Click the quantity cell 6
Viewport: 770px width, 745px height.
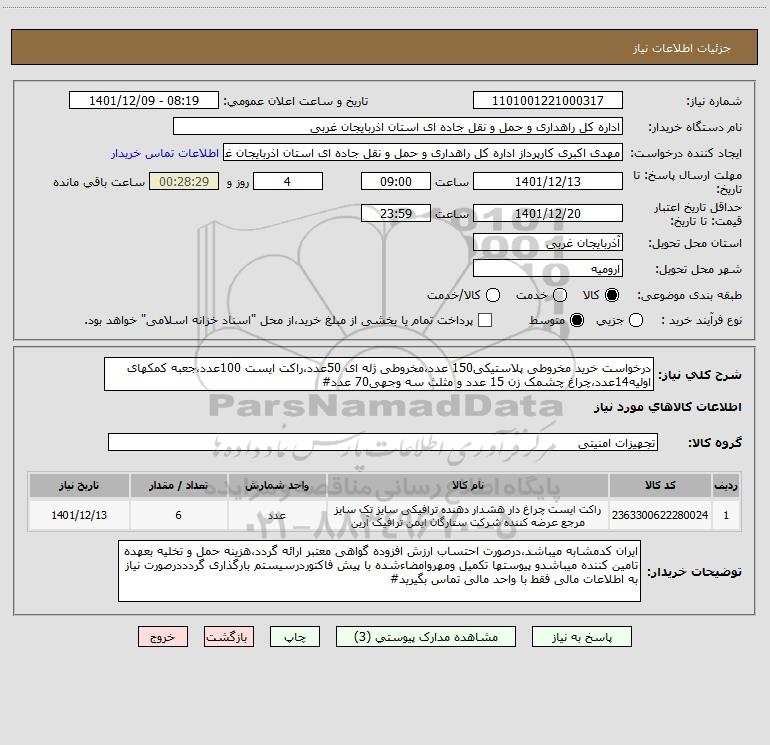pos(178,515)
